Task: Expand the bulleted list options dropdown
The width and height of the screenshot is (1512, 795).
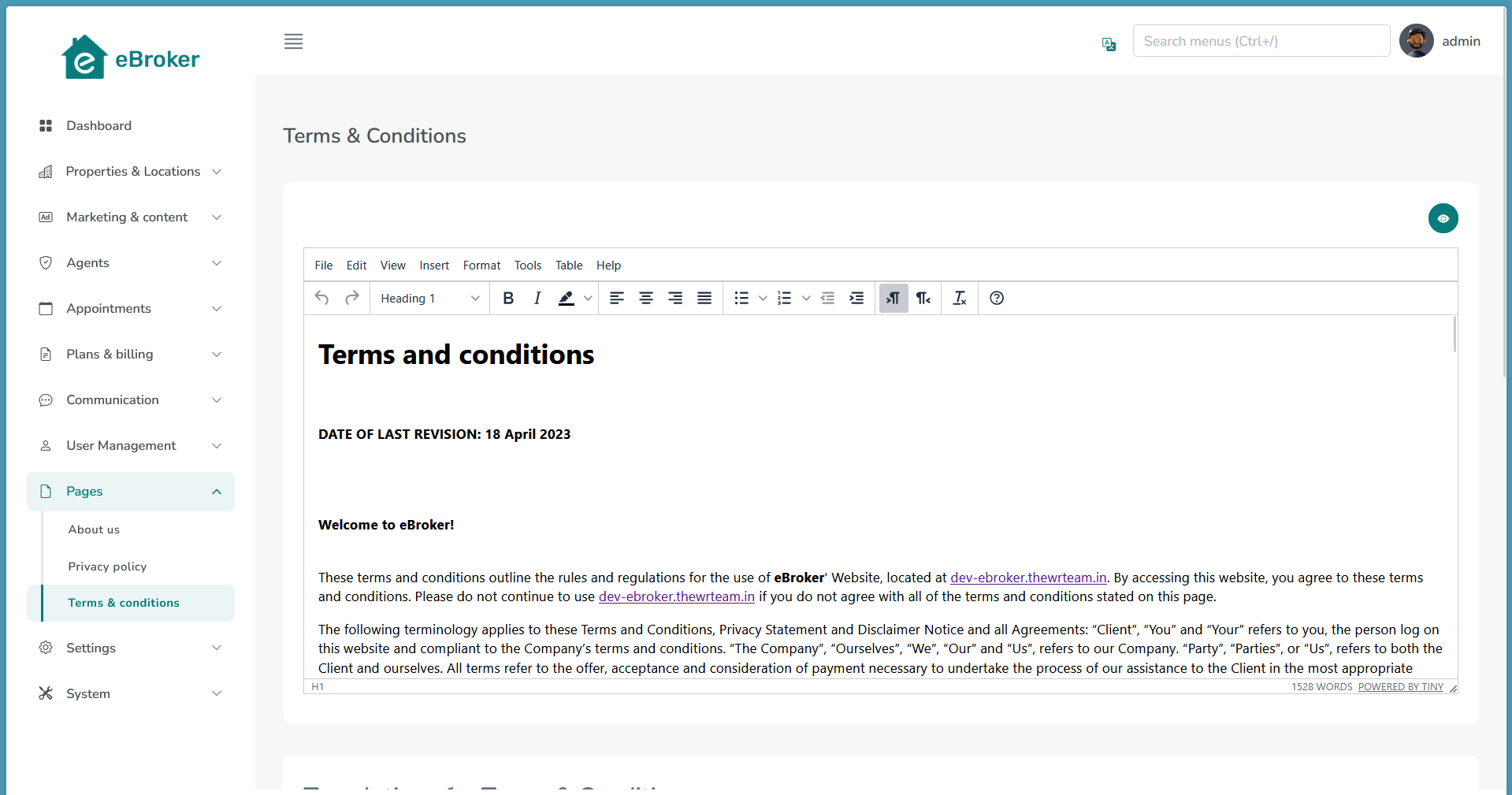Action: click(x=762, y=298)
